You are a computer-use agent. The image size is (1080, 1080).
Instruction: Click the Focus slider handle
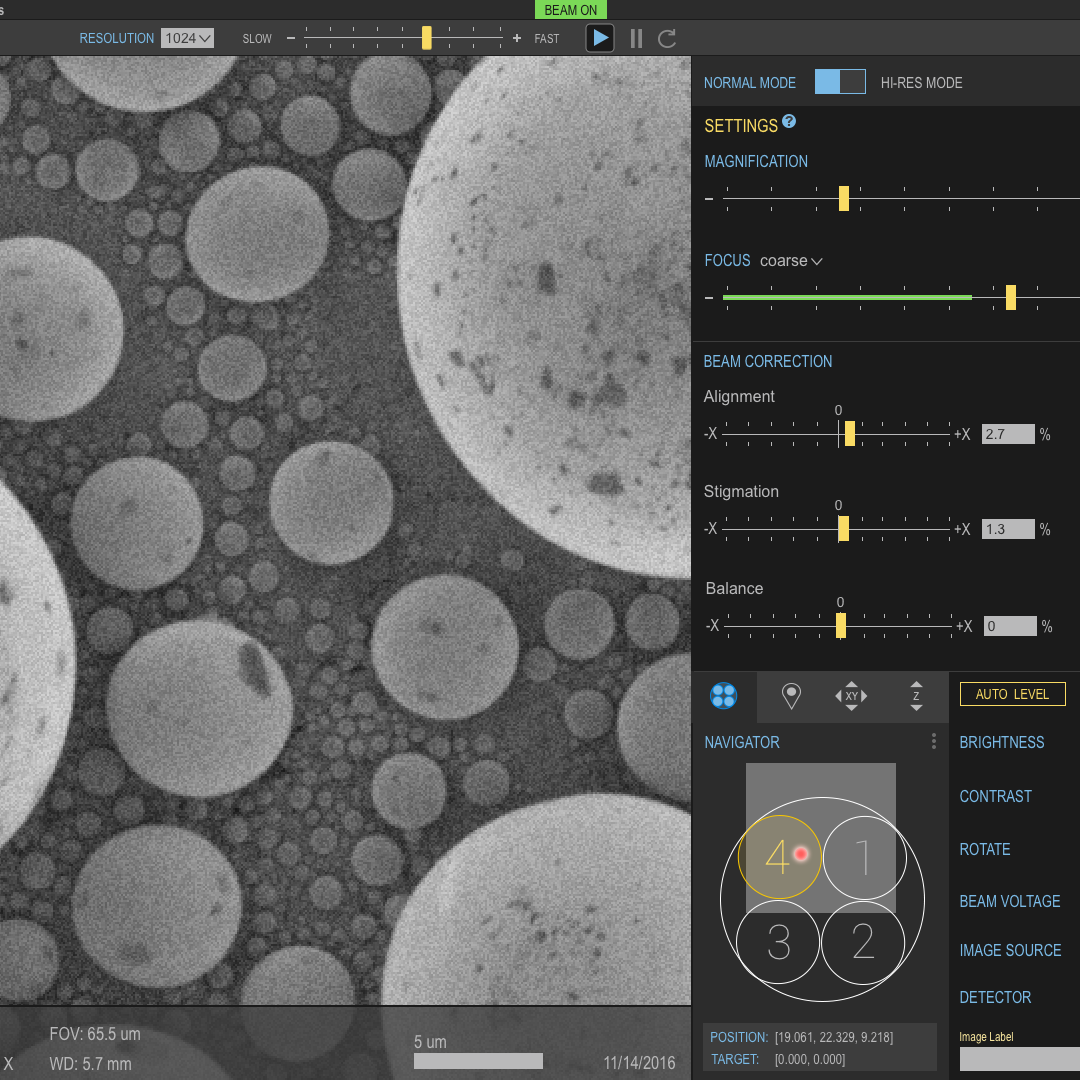1010,297
